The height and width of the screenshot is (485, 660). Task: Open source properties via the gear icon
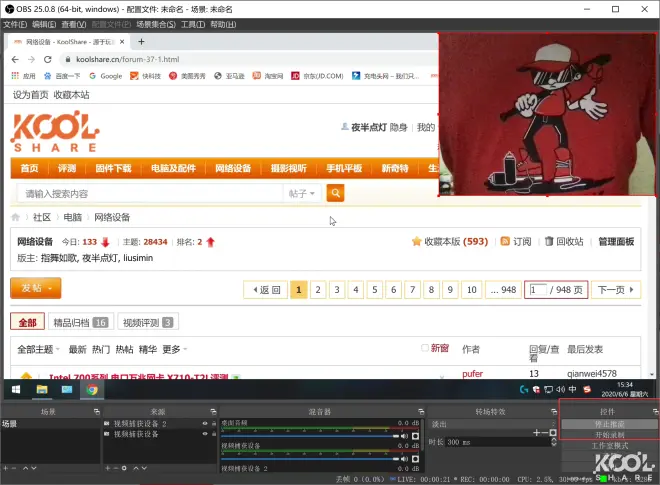click(124, 468)
